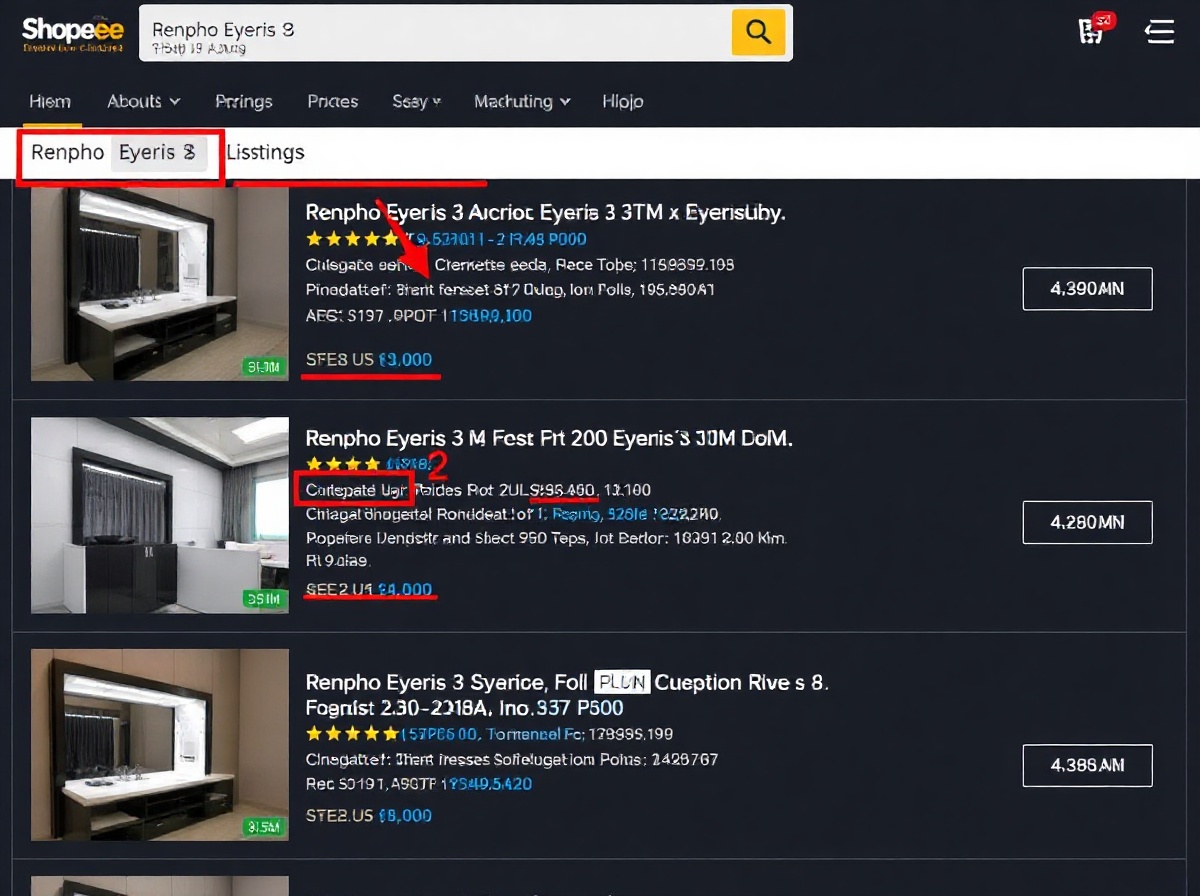Image resolution: width=1200 pixels, height=896 pixels.
Task: Click price text SEE2.U1 84,000
Action: click(369, 590)
